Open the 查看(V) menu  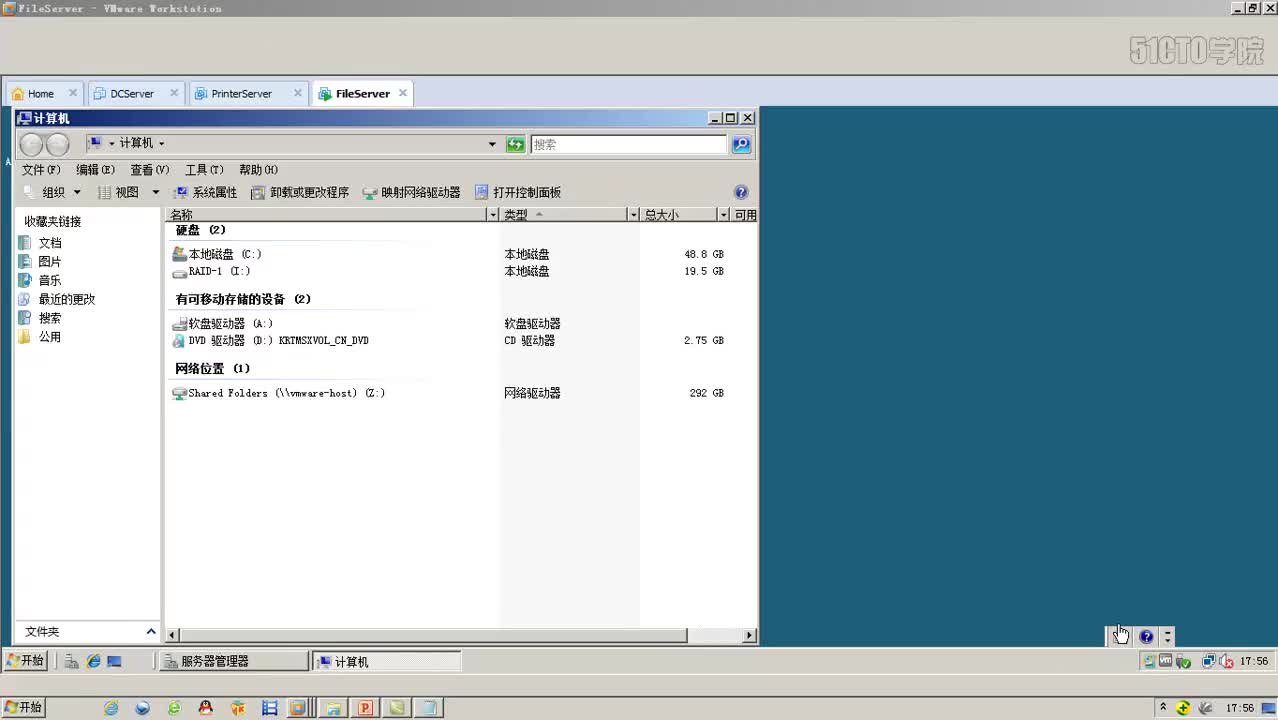pyautogui.click(x=149, y=170)
